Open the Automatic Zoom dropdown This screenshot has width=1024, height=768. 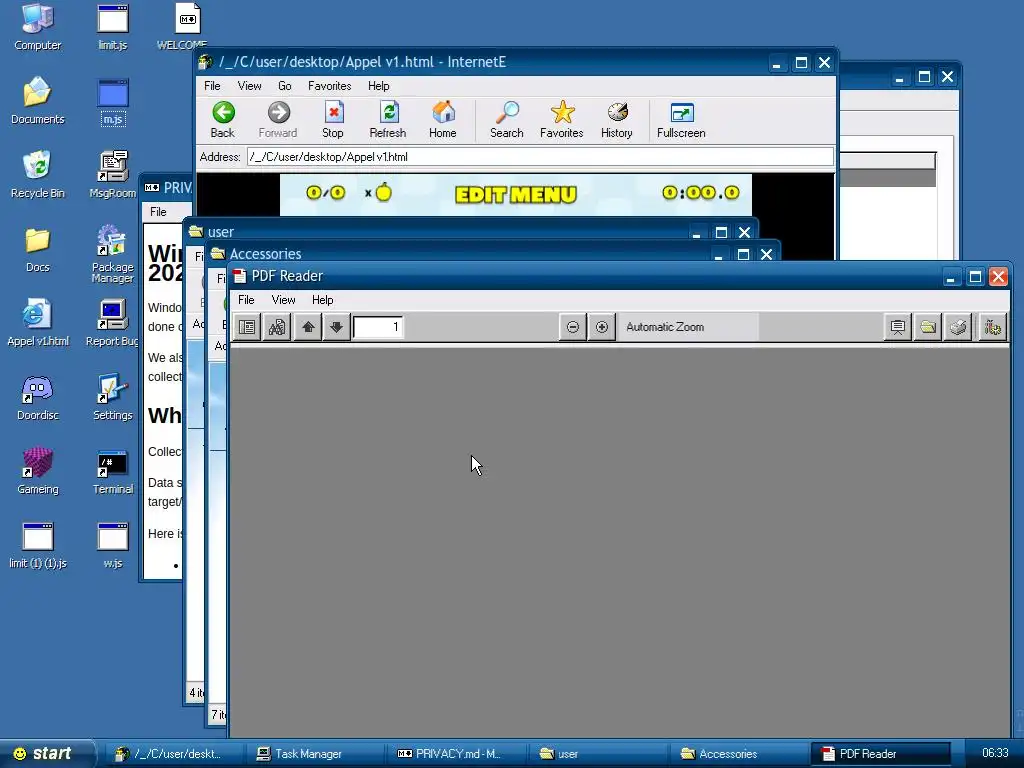[x=689, y=327]
